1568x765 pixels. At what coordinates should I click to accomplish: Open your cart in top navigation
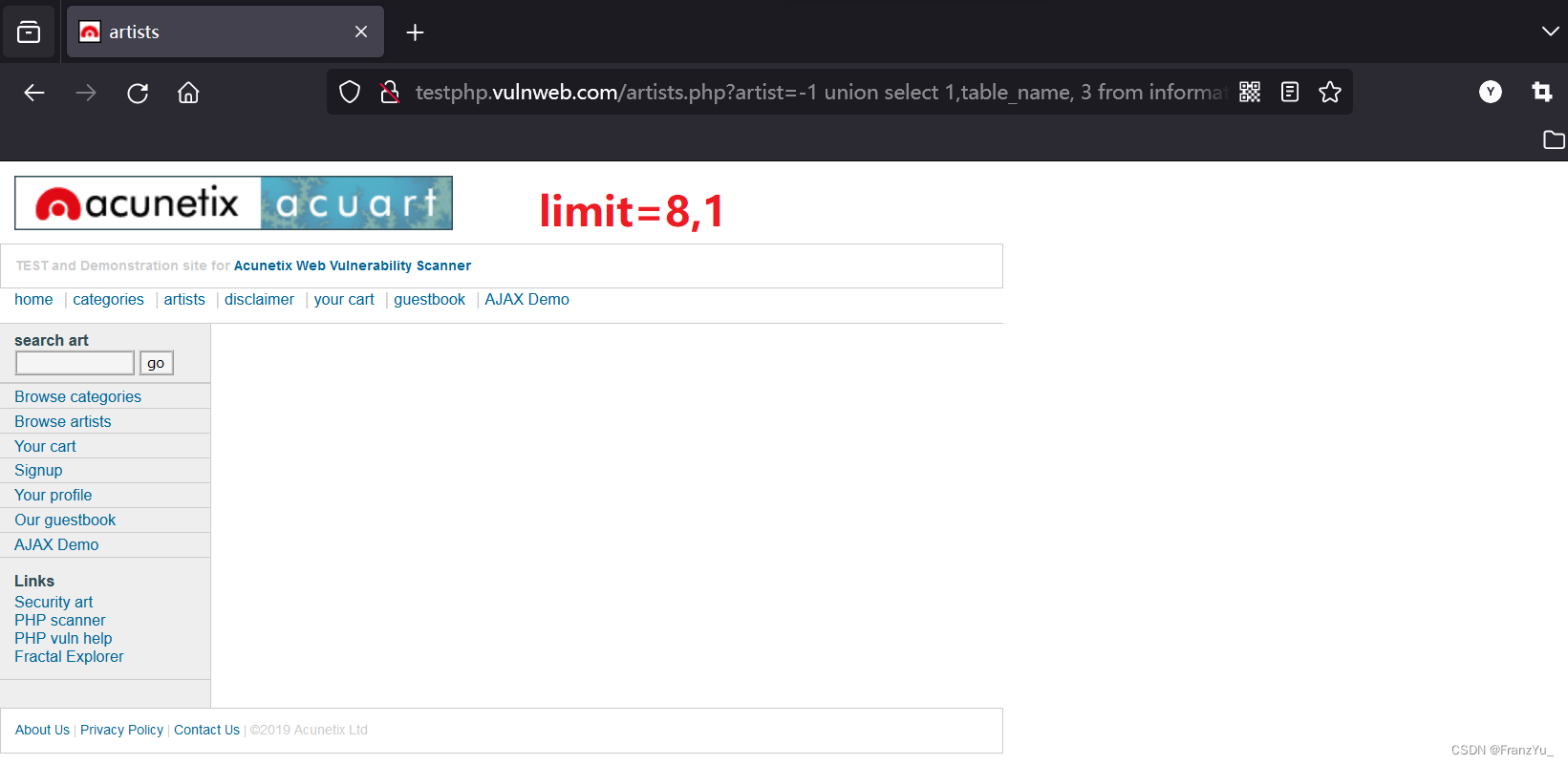coord(344,300)
